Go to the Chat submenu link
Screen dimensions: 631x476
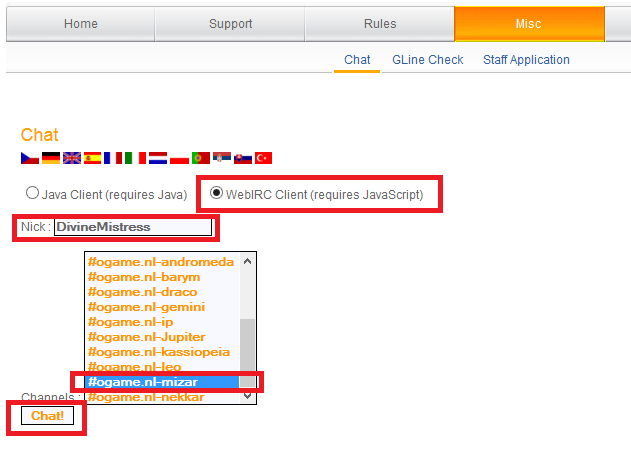pos(357,60)
